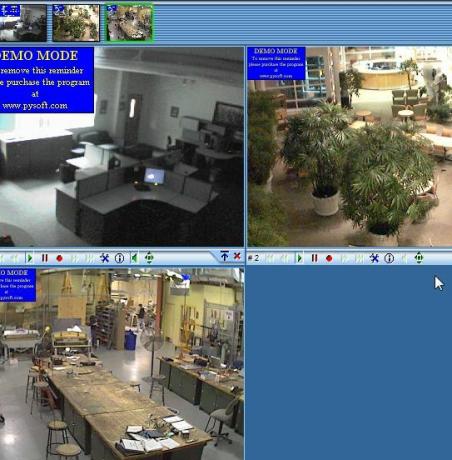
Task: Start recording on camera #2
Action: [x=329, y=258]
